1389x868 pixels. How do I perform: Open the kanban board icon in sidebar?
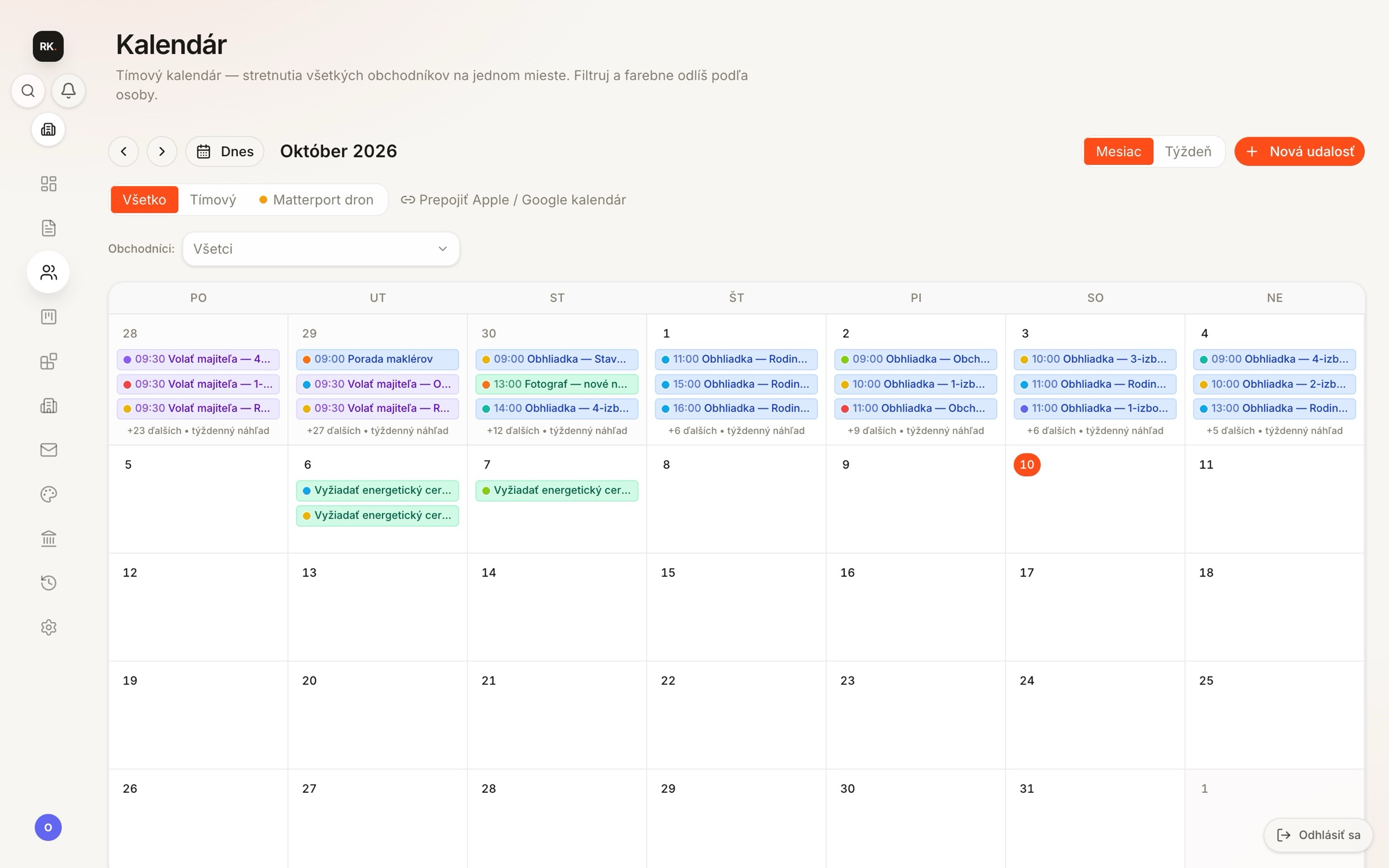point(49,317)
